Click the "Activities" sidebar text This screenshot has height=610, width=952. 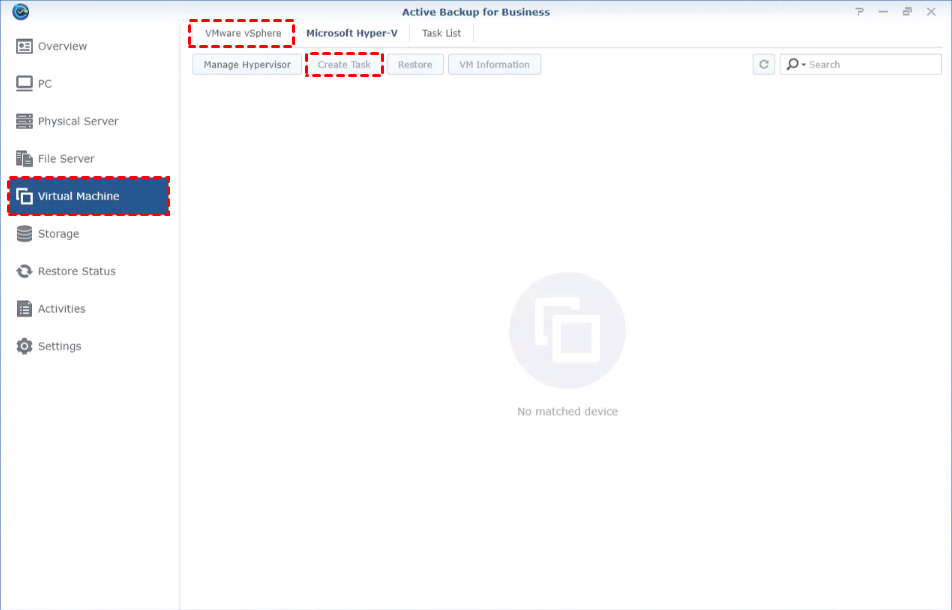[61, 309]
